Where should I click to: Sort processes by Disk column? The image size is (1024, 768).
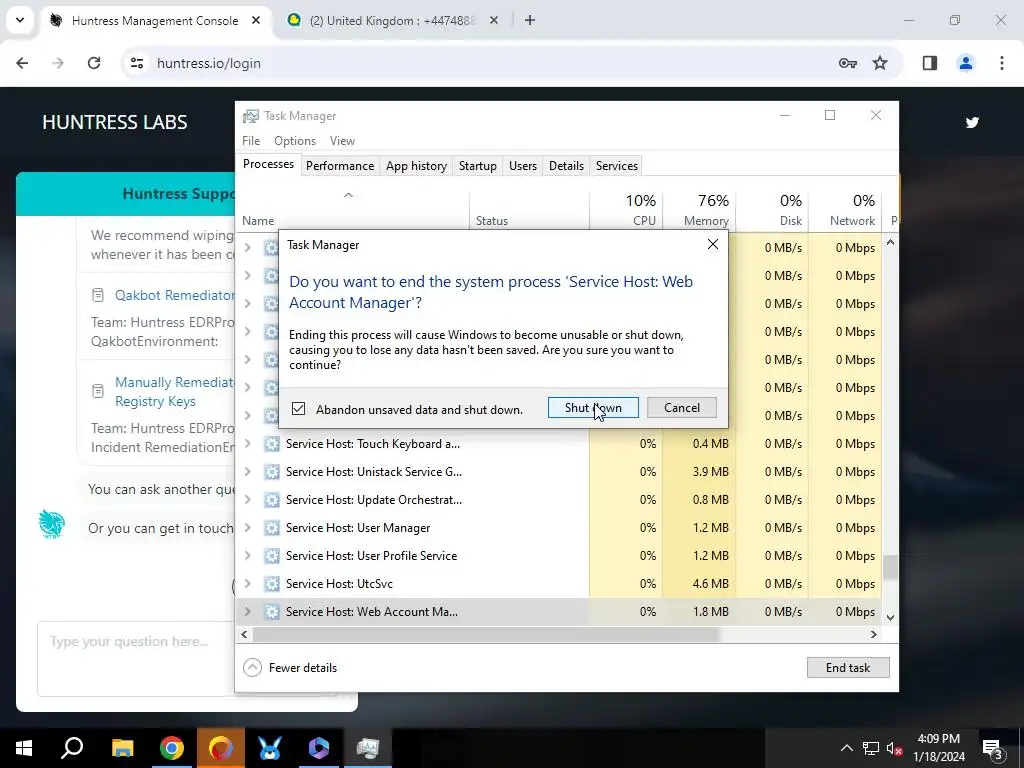[772, 210]
